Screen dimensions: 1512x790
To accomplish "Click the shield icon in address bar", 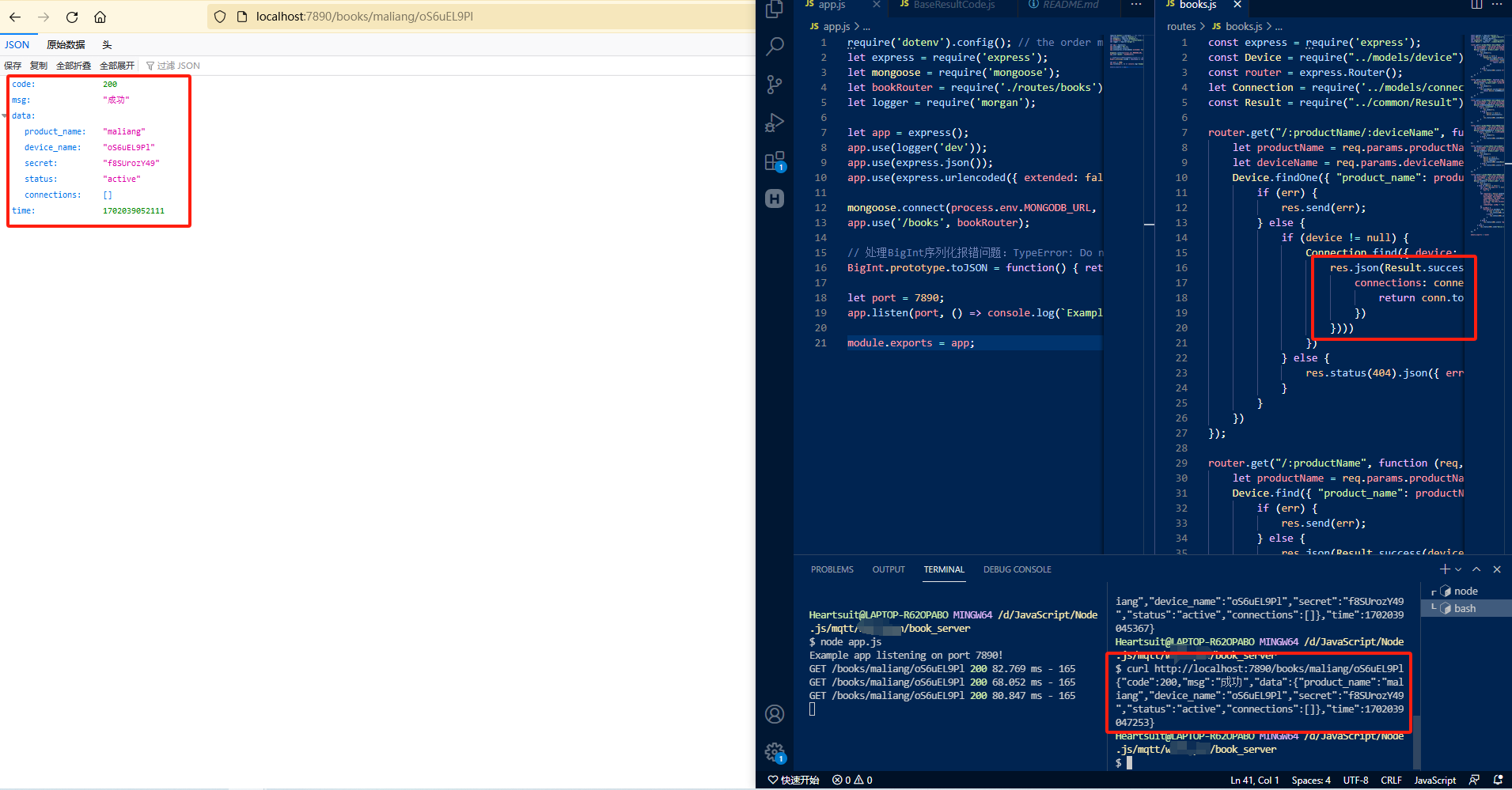I will tap(220, 17).
